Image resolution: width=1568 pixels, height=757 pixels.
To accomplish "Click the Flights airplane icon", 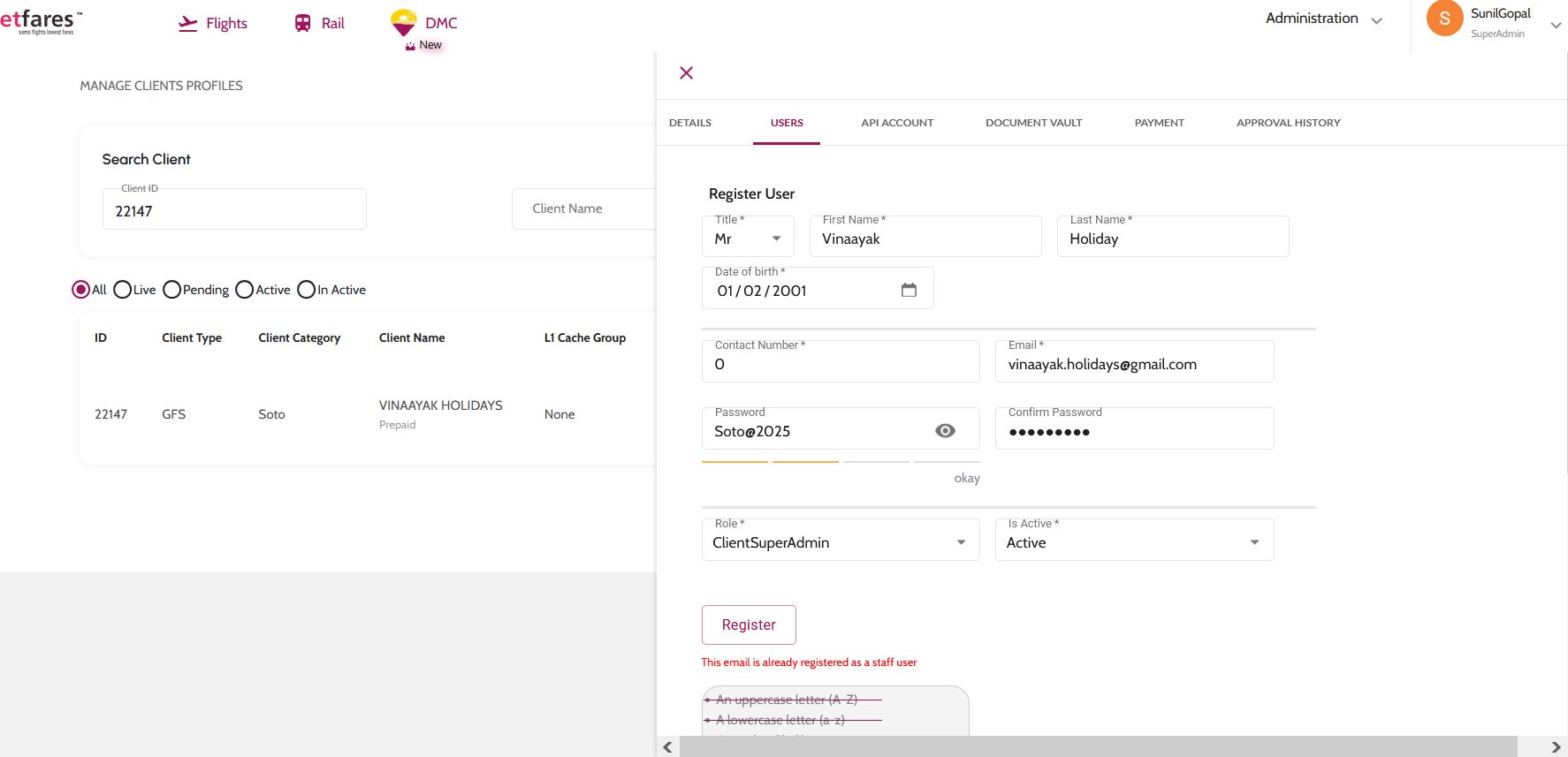I will 187,24.
